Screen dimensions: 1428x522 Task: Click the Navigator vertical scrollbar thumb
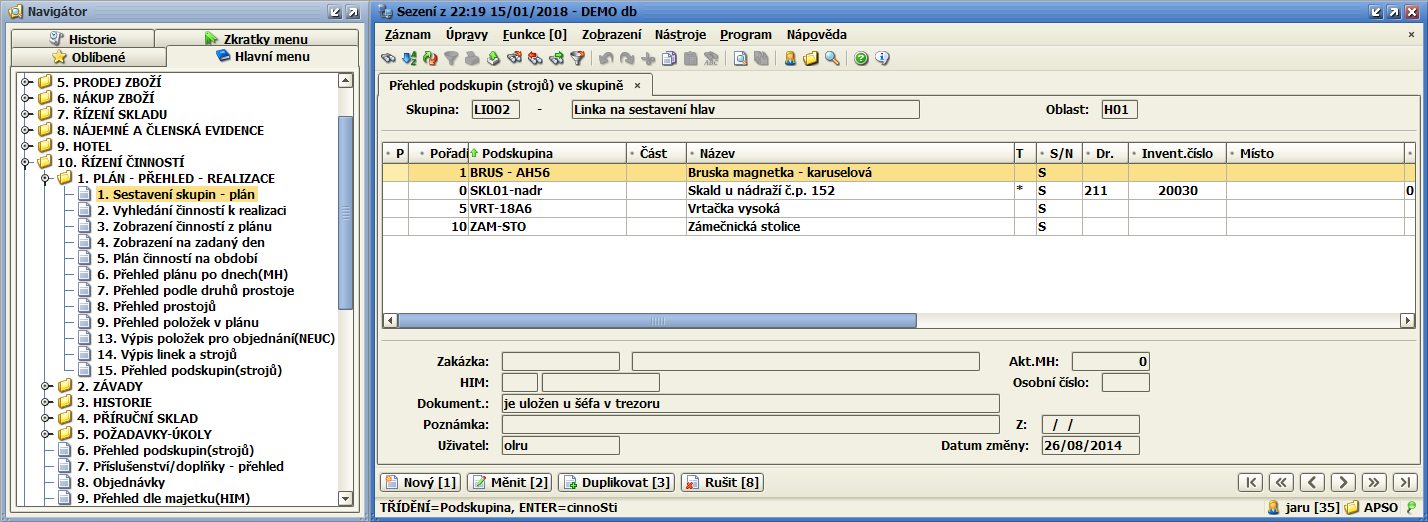346,212
